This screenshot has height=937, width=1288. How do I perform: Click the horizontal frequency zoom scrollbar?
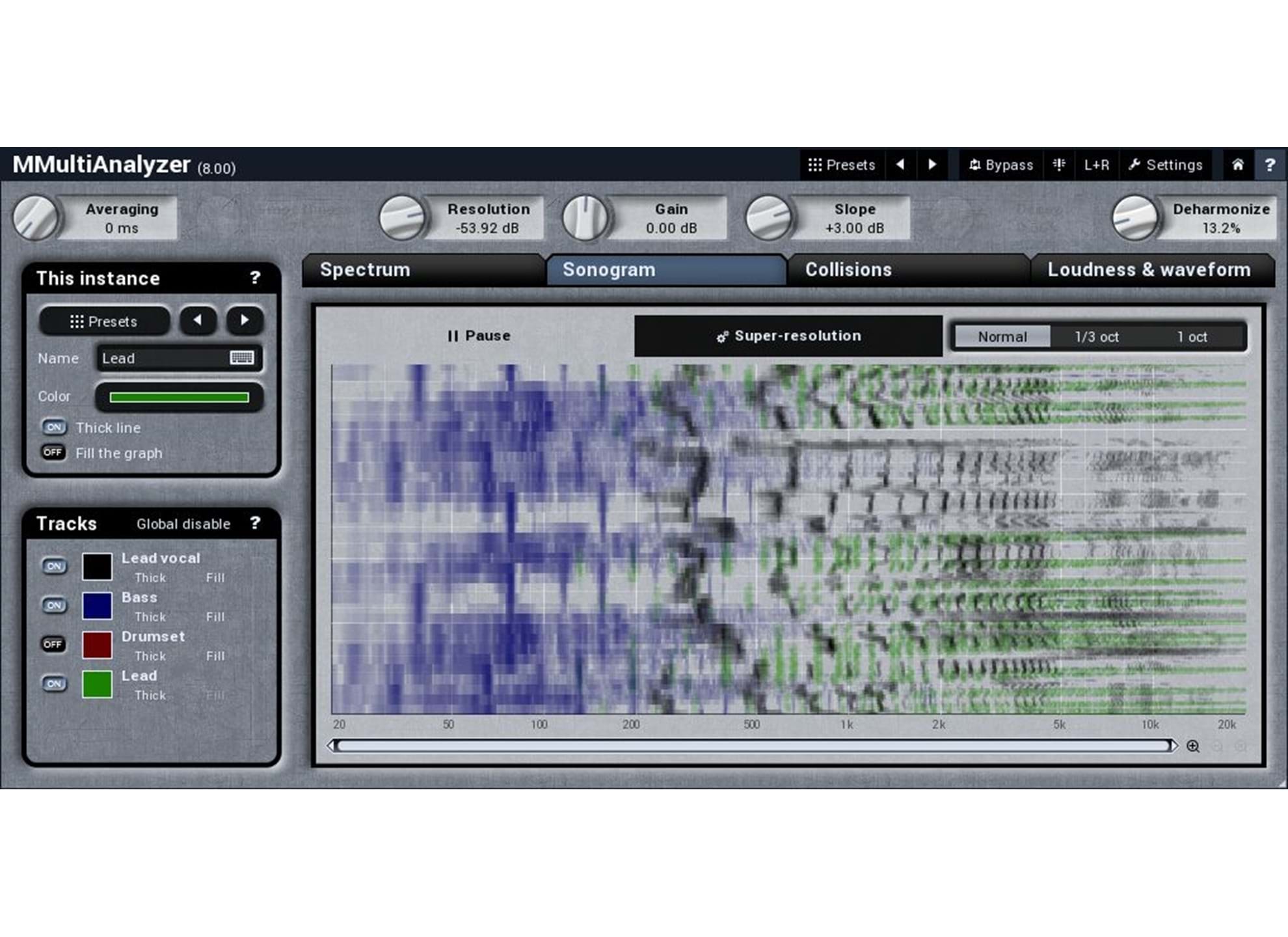(753, 746)
